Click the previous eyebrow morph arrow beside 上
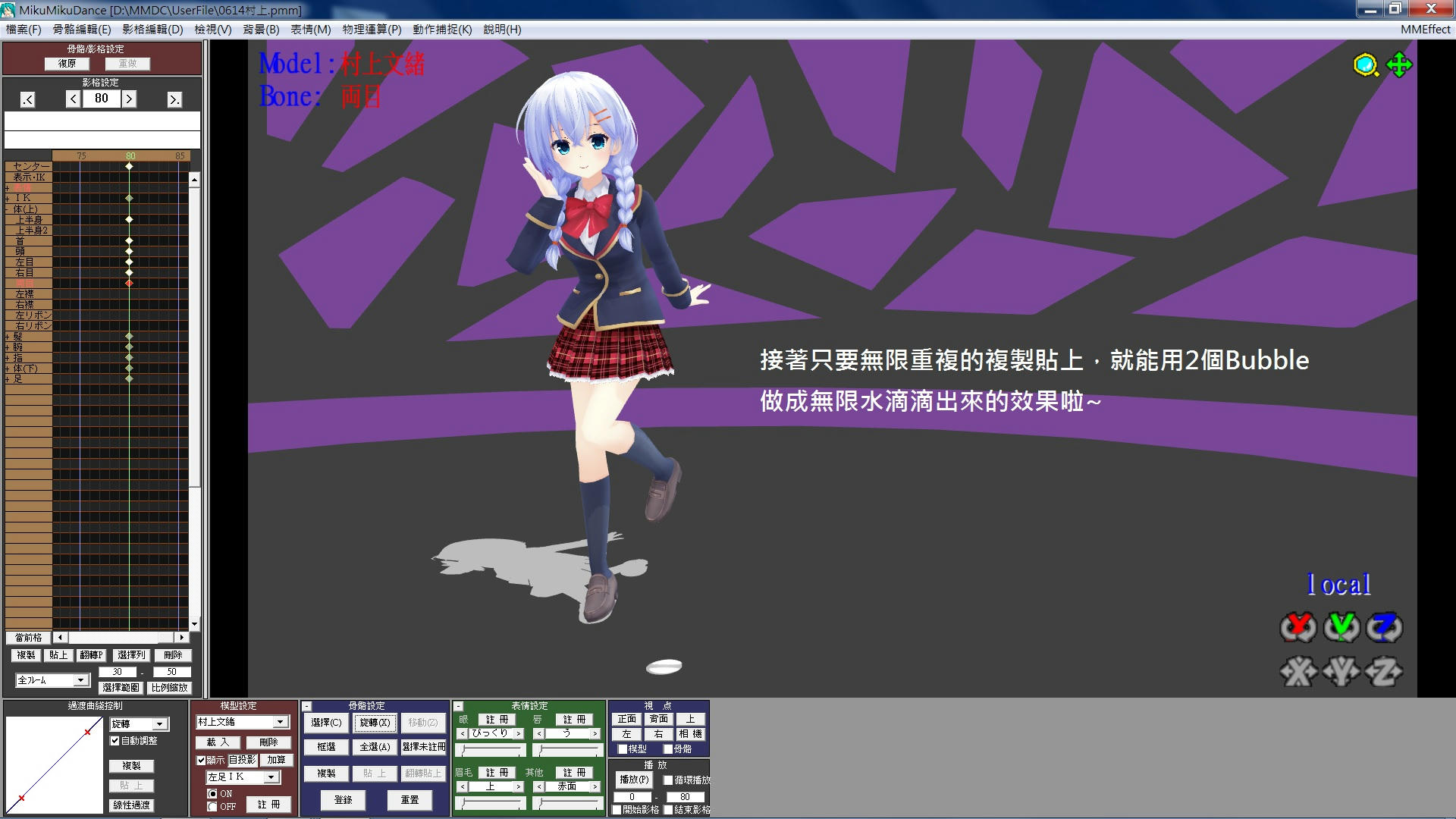Screen dimensions: 1456x819 pos(463,786)
